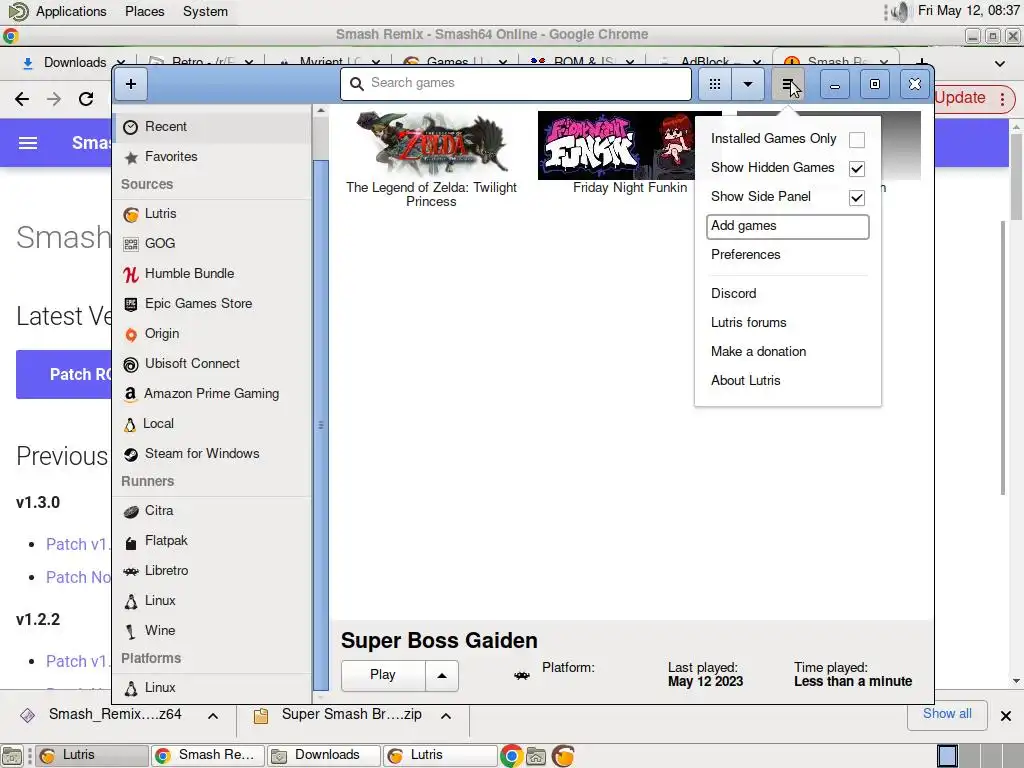Open Super Smash Br zip download options arrow
This screenshot has width=1024, height=768.
[446, 716]
